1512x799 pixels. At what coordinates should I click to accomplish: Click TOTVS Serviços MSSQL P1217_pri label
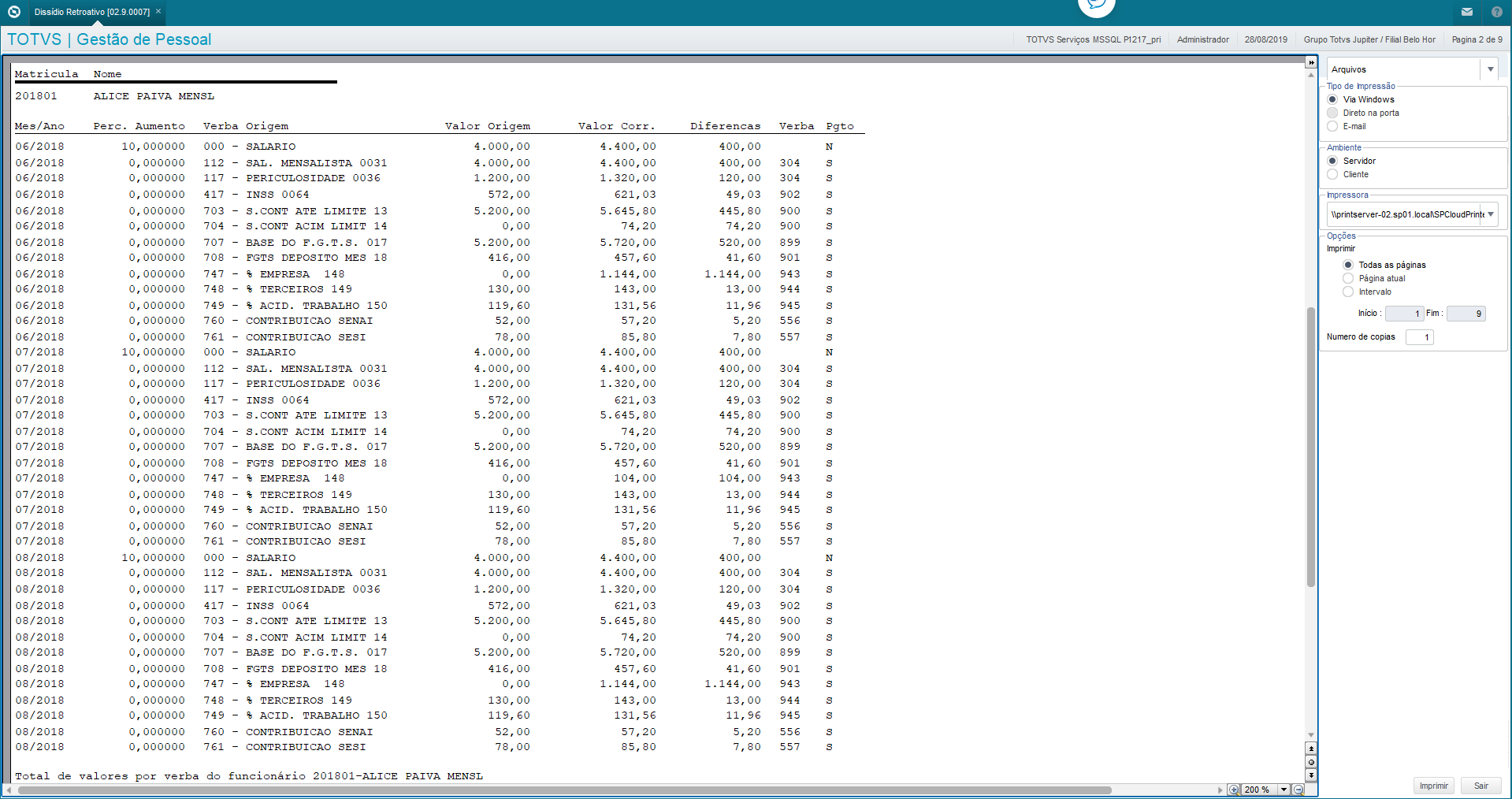click(1093, 39)
